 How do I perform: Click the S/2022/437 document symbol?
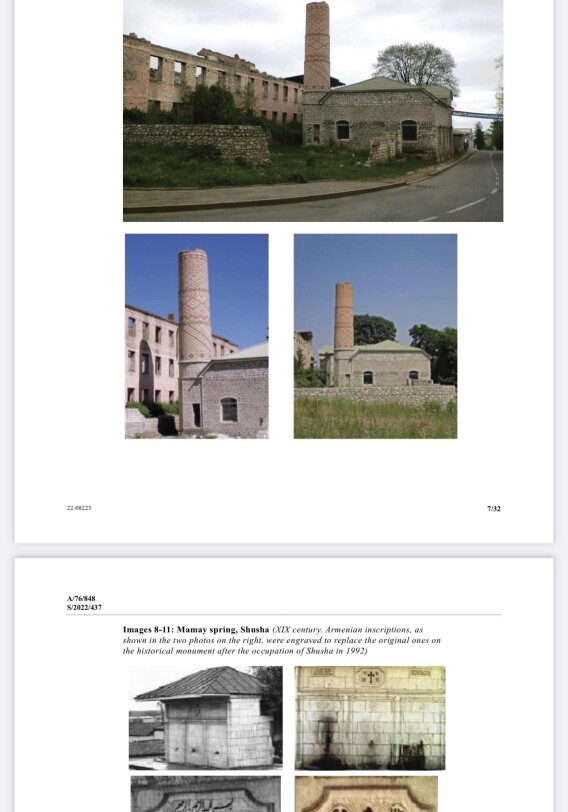point(84,607)
